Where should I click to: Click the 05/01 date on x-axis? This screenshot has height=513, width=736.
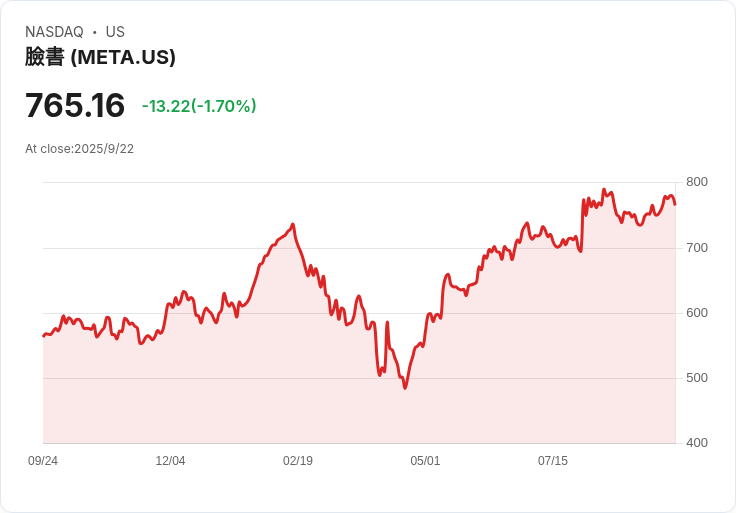point(425,461)
